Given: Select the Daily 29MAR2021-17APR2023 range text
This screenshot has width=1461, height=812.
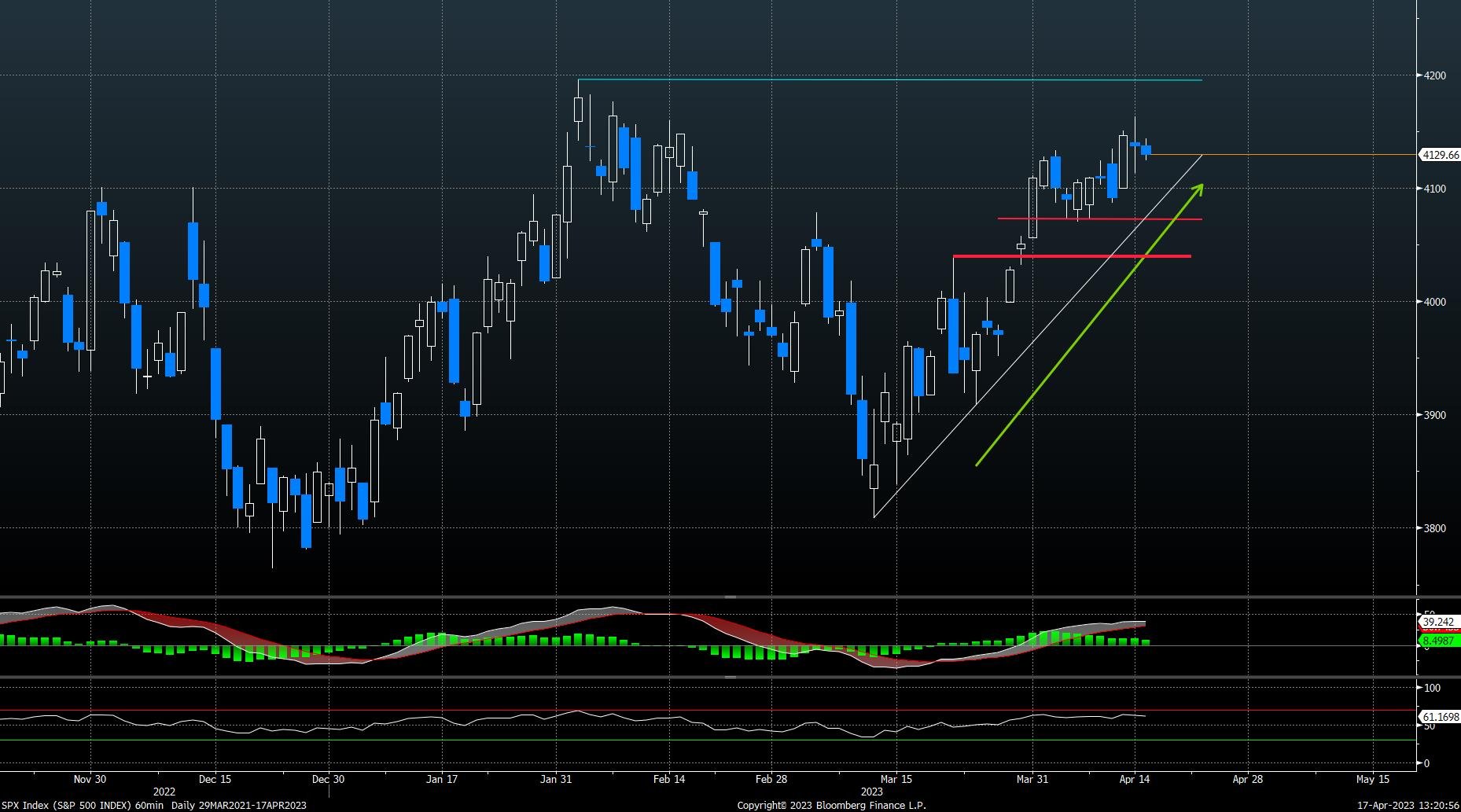Looking at the screenshot, I should 239,805.
